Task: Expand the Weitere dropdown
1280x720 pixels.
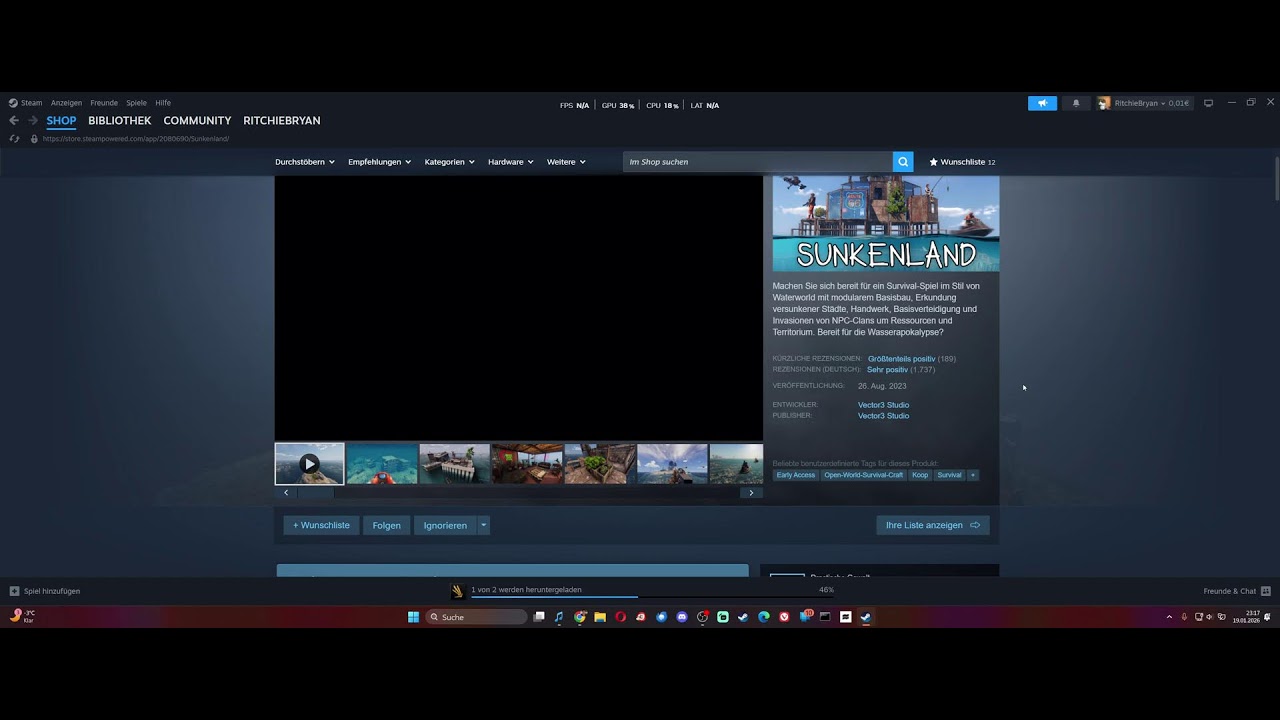Action: [566, 162]
